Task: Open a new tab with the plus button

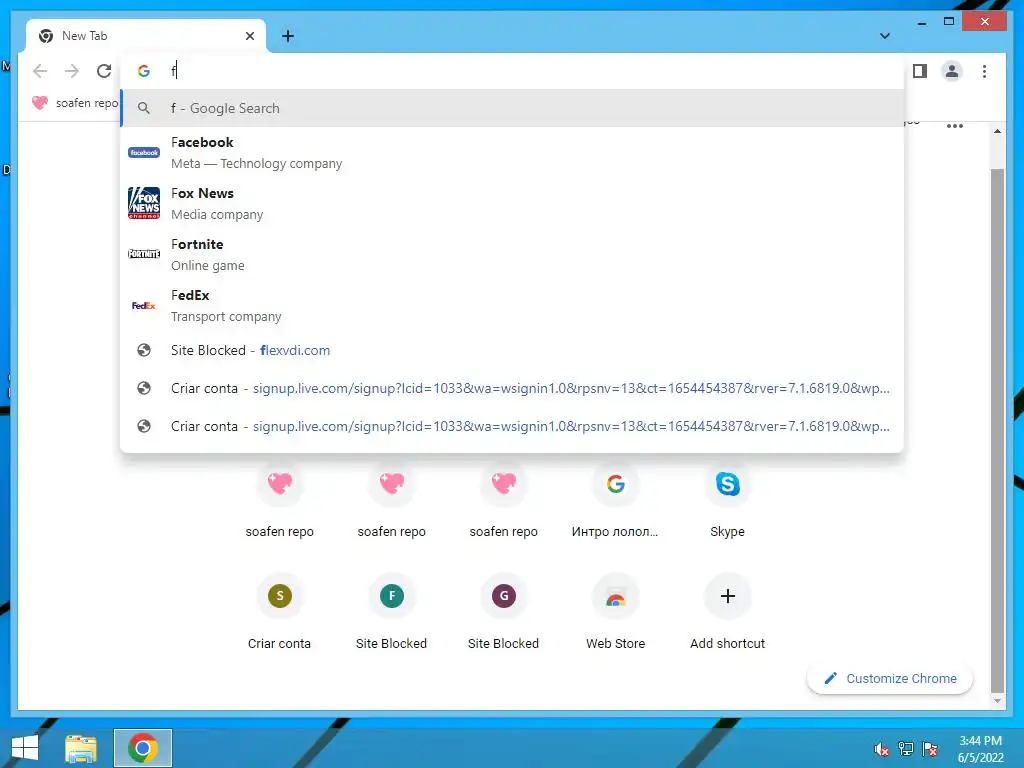Action: click(x=287, y=36)
